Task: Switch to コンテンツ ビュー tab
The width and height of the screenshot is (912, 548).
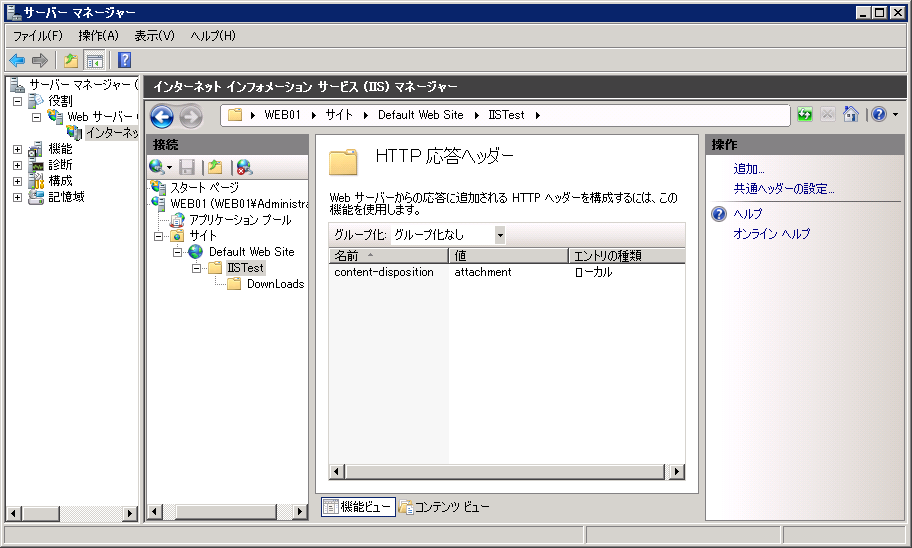Action: pos(444,507)
